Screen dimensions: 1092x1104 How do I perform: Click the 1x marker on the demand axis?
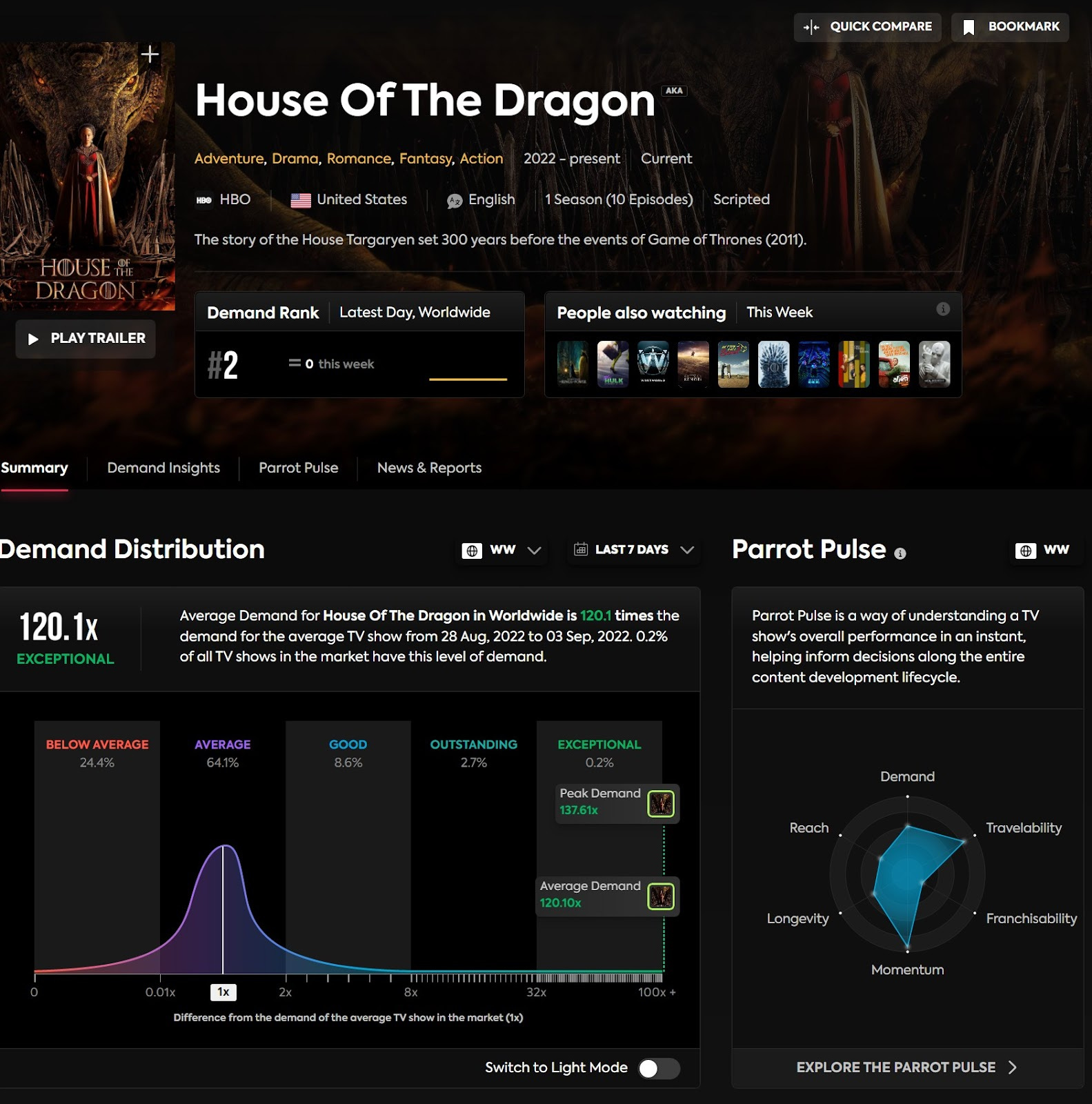pos(223,992)
